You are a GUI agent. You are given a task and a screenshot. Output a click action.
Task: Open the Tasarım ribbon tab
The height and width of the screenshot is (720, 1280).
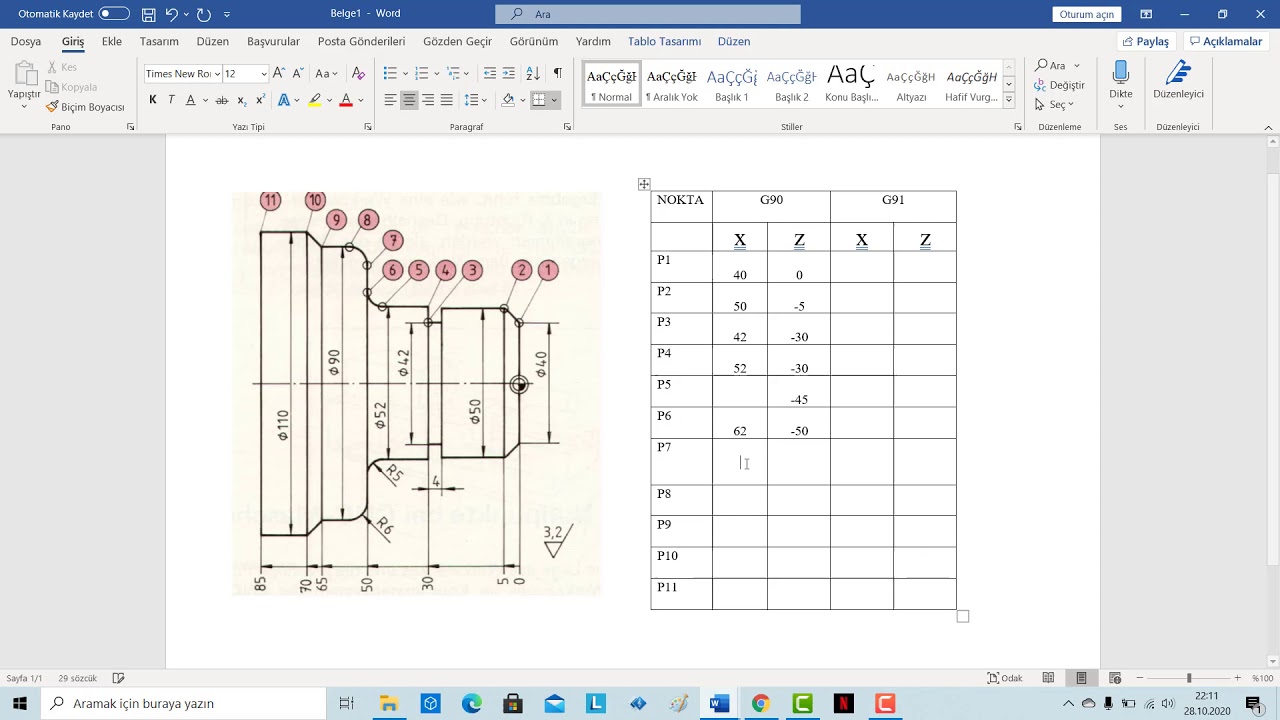[159, 42]
